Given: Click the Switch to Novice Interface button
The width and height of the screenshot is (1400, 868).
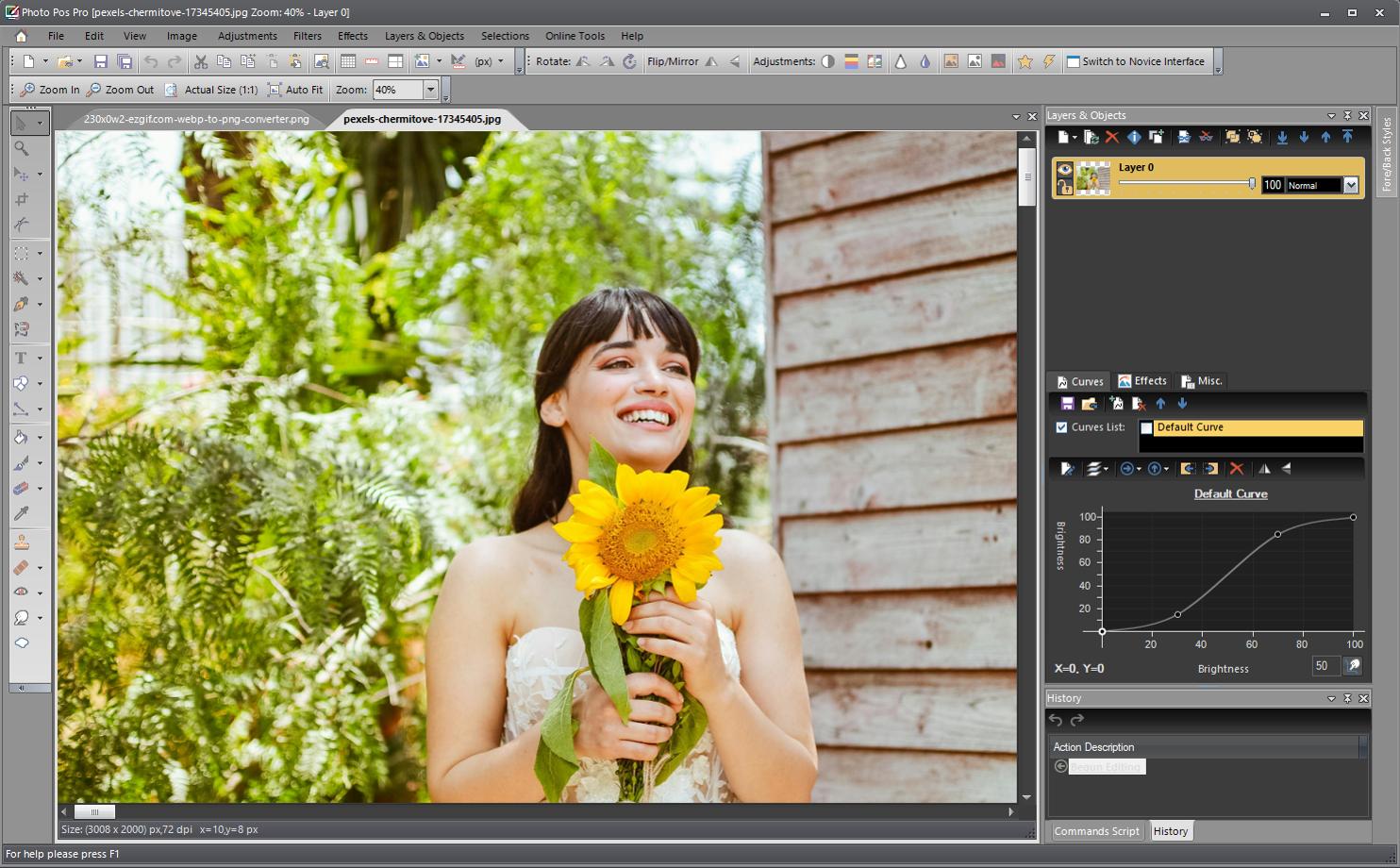Looking at the screenshot, I should pyautogui.click(x=1136, y=61).
